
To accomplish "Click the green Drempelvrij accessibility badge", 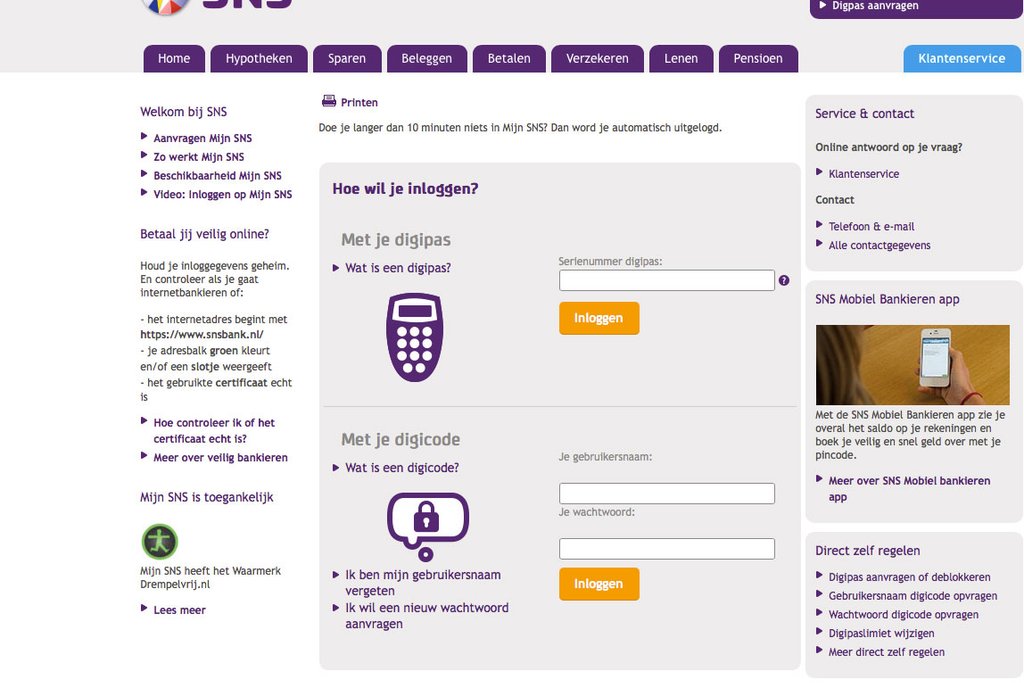I will [159, 541].
